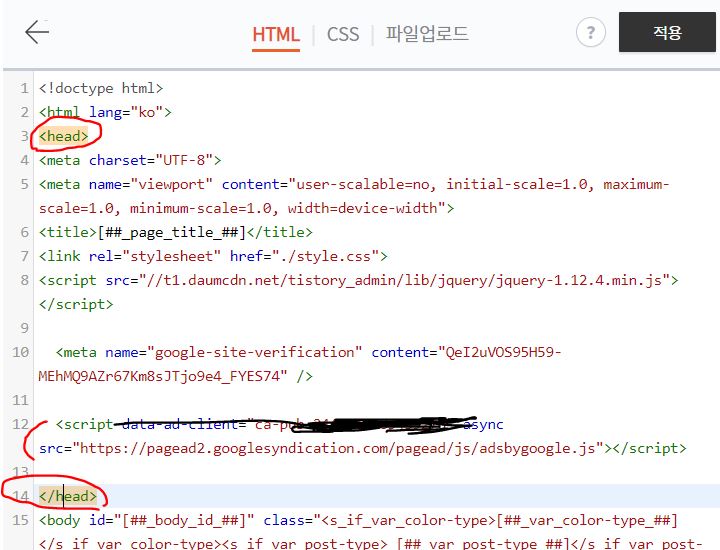Click the [##_page_title_##] title line
The height and width of the screenshot is (550, 720).
[x=175, y=232]
